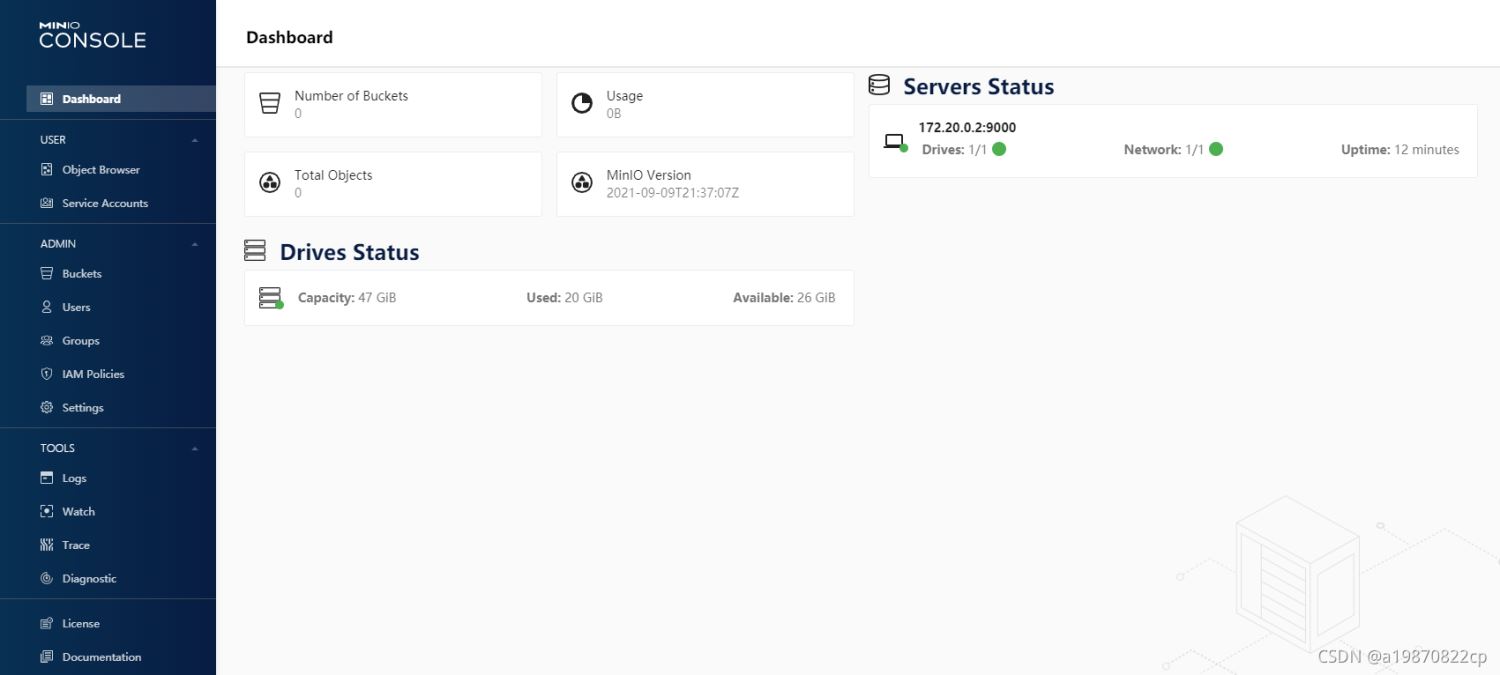The height and width of the screenshot is (675, 1500).
Task: Click the Uptime 12 minutes text
Action: pos(1400,149)
